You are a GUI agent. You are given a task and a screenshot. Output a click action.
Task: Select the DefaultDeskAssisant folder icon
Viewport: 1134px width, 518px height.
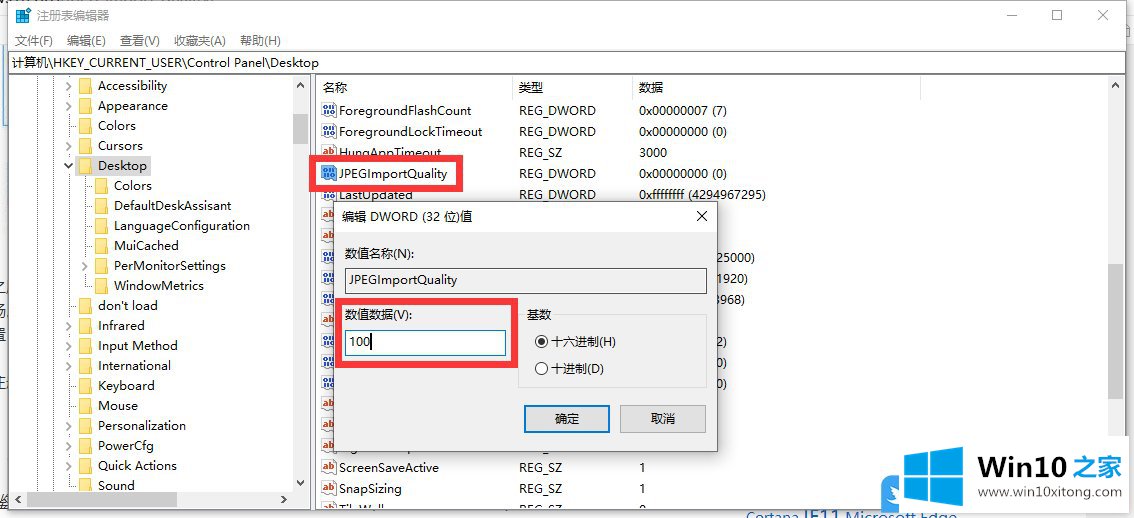(x=101, y=206)
